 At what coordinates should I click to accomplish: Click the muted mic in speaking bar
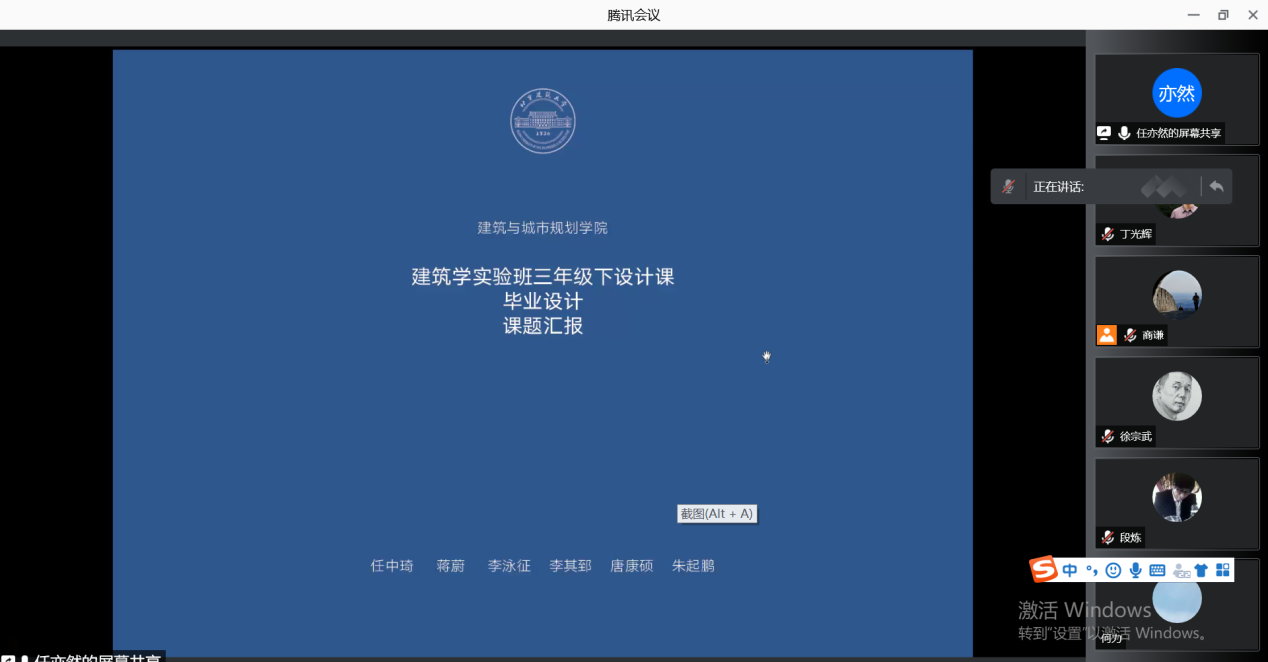[1009, 186]
